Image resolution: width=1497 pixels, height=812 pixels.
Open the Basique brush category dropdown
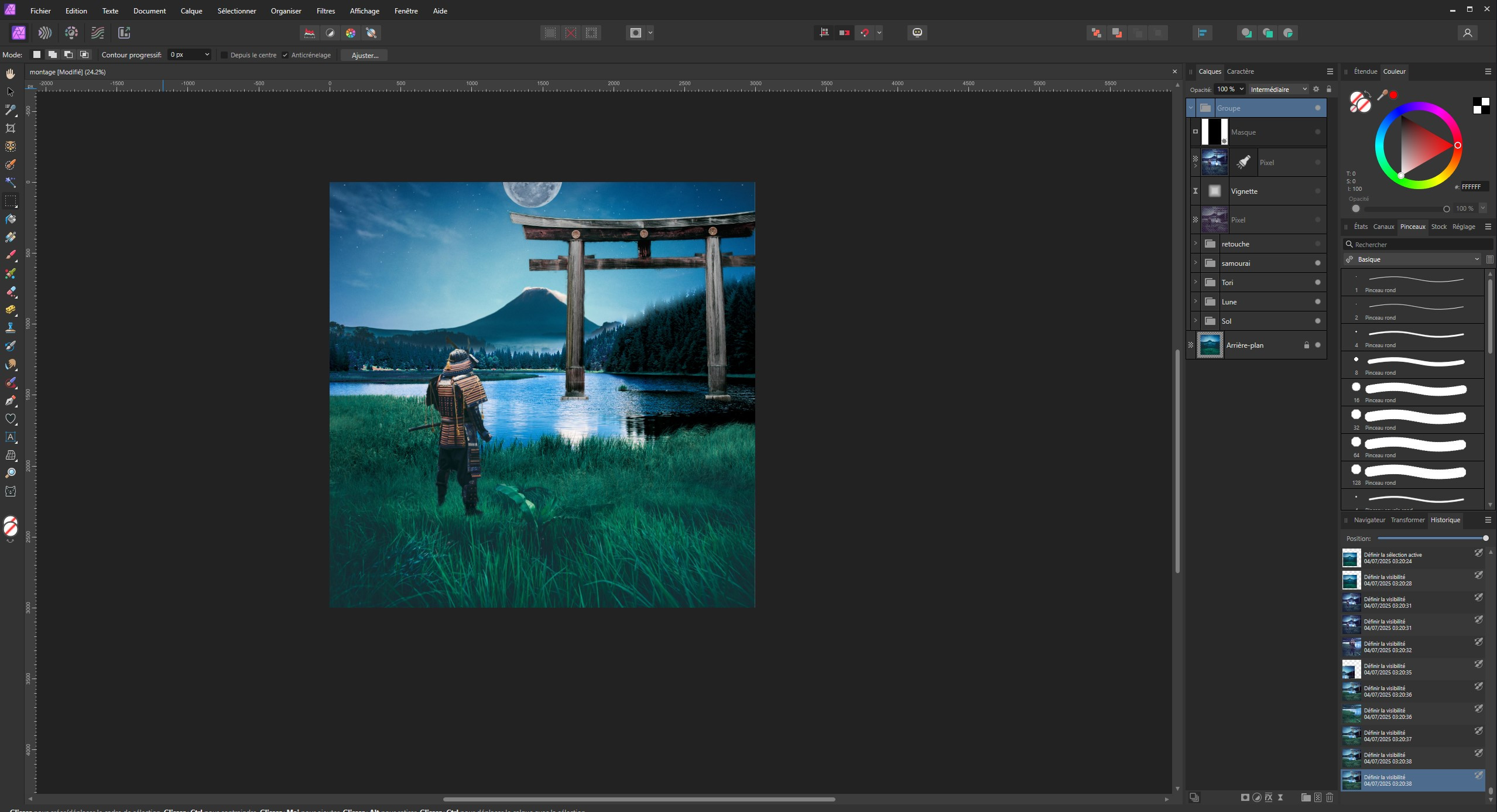click(1413, 259)
